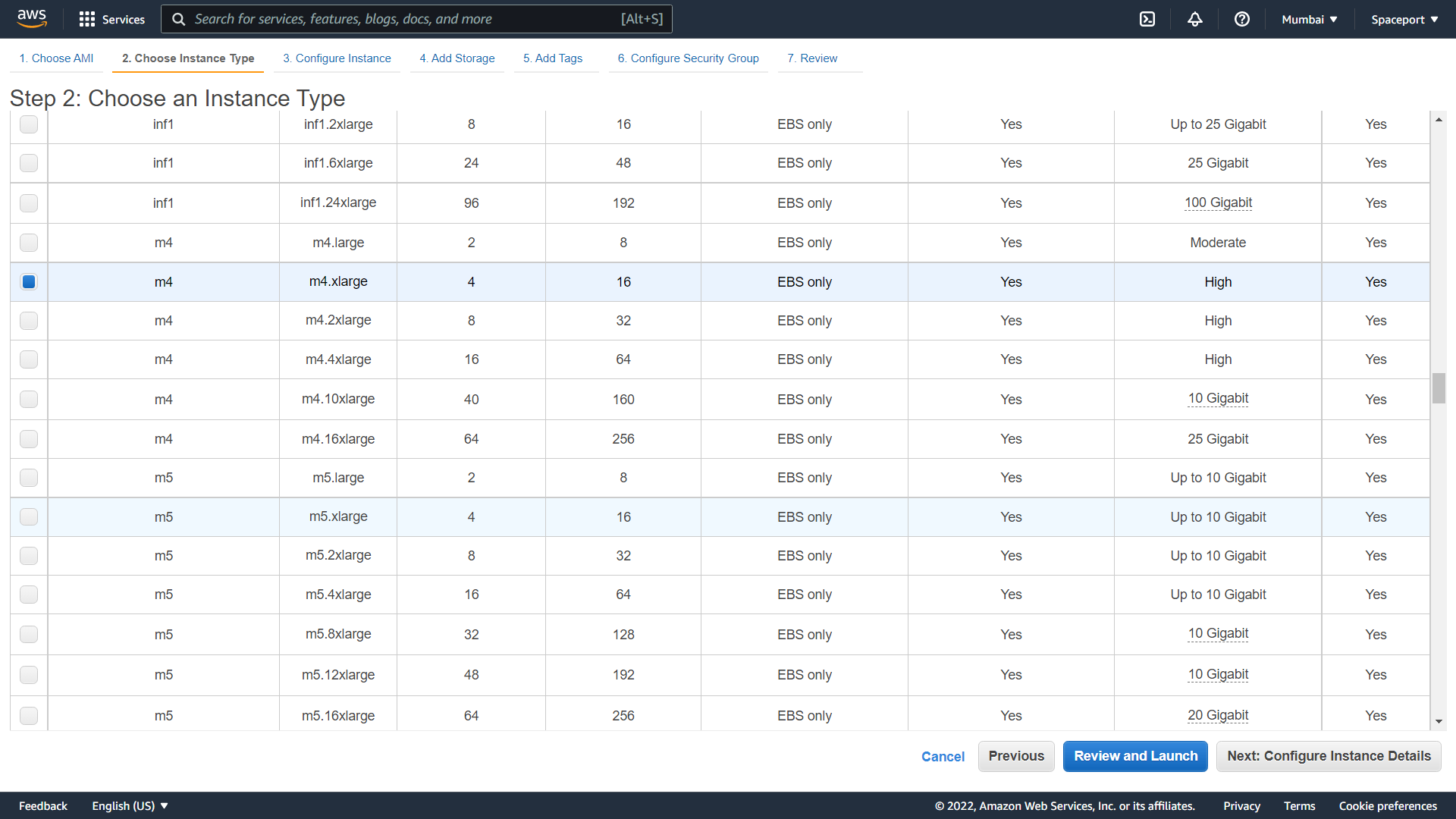The height and width of the screenshot is (819, 1456).
Task: Focus the services search field
Action: [x=416, y=19]
